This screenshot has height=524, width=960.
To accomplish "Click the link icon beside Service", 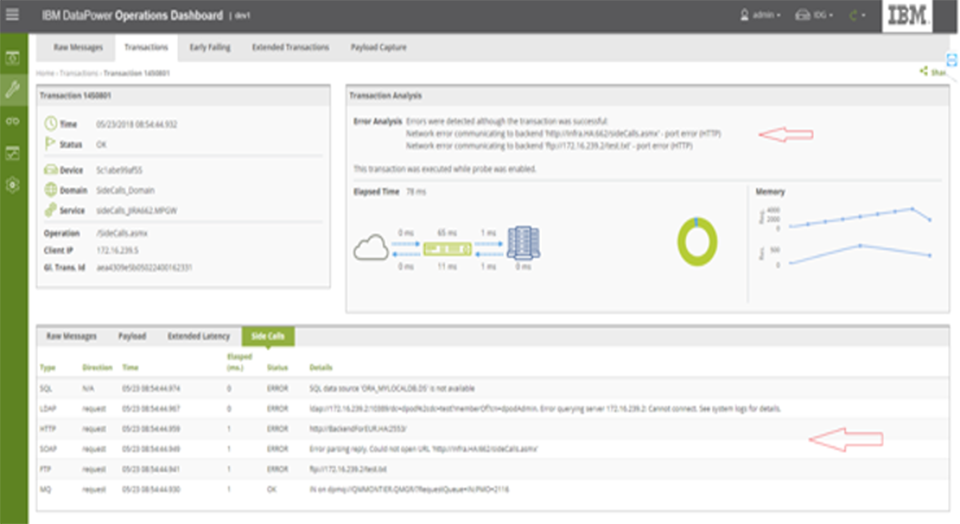I will pyautogui.click(x=50, y=210).
